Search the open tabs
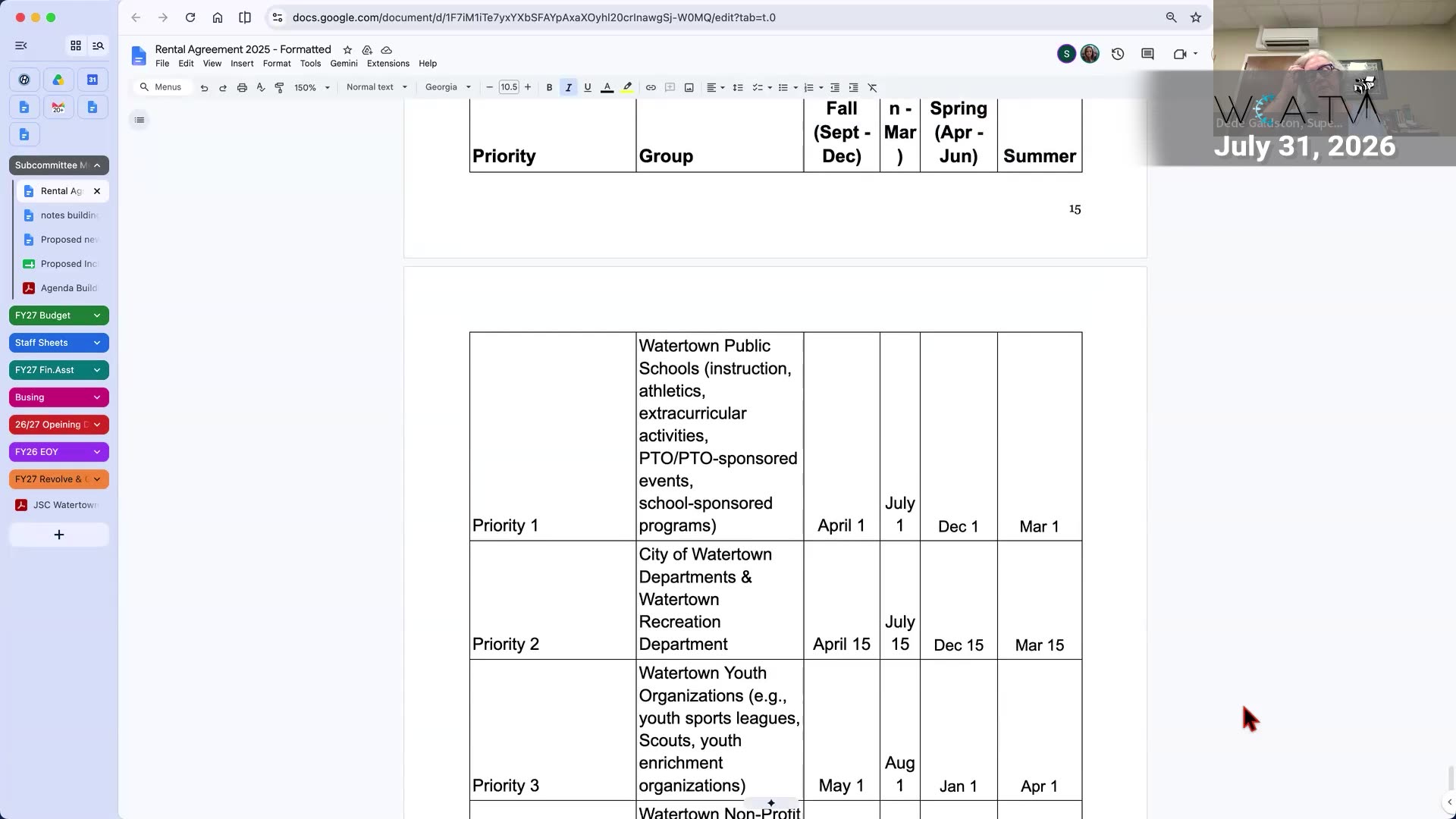The width and height of the screenshot is (1456, 819). 98,45
